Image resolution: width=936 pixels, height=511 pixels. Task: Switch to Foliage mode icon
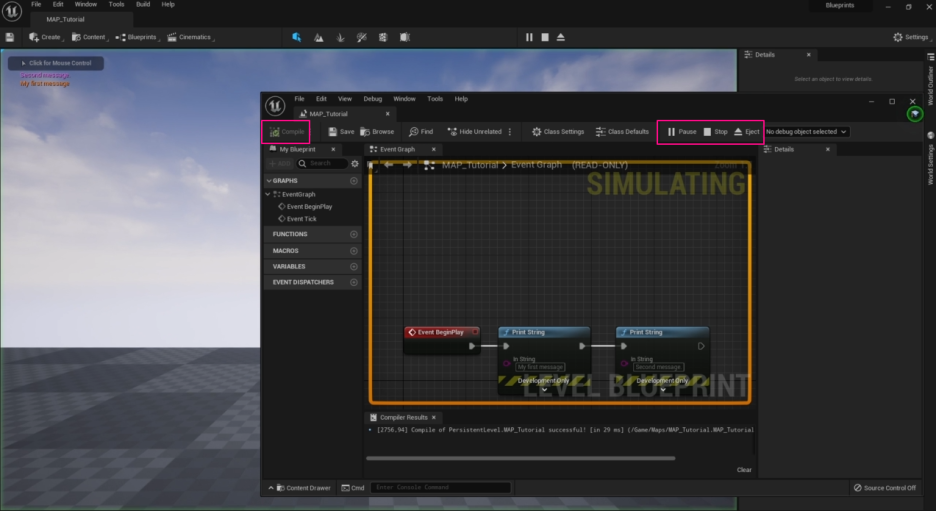[x=340, y=37]
